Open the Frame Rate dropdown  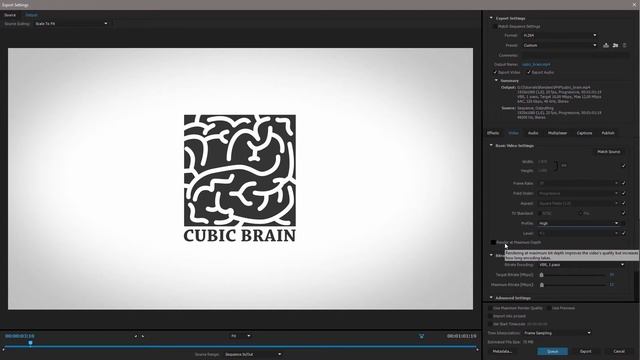click(578, 183)
